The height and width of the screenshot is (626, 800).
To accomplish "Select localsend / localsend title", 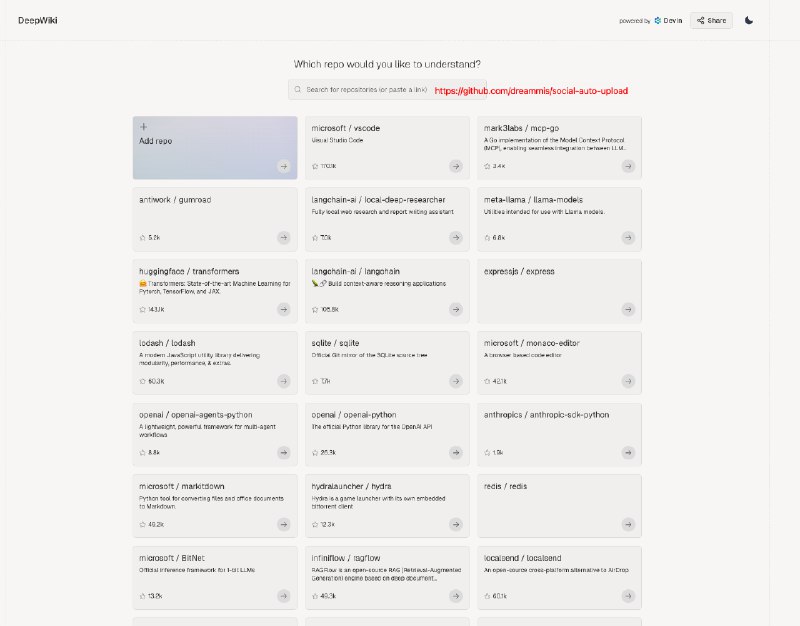I will [522, 558].
